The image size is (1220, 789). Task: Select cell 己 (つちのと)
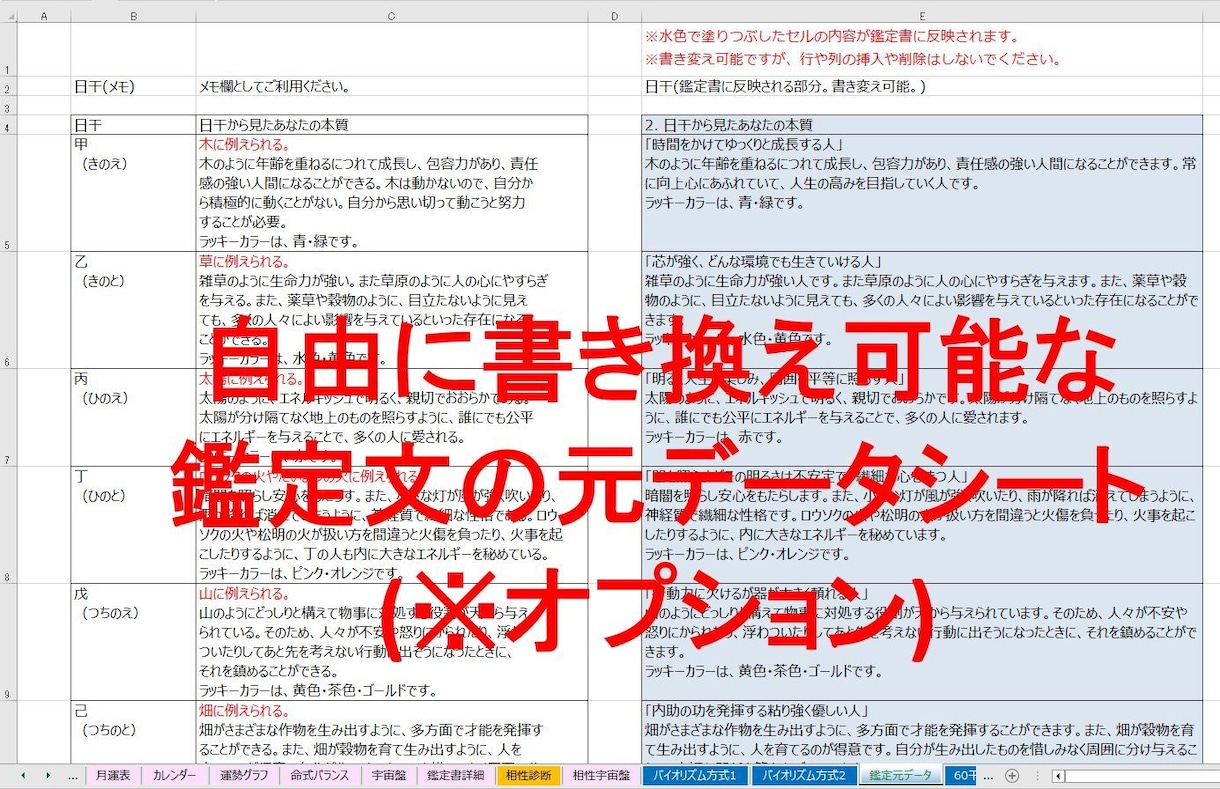[133, 732]
